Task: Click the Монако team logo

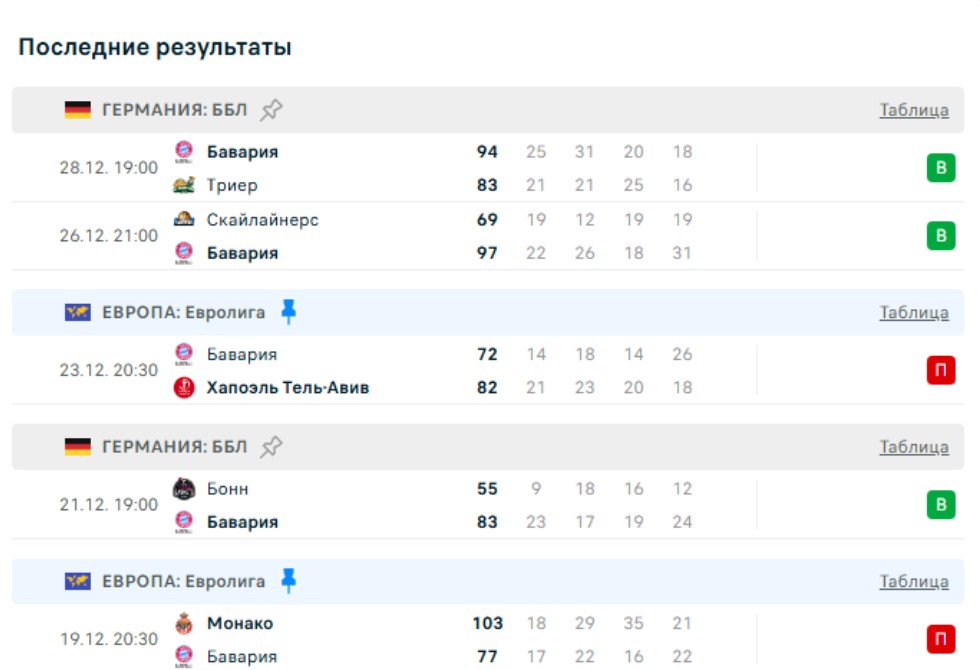Action: pos(183,623)
